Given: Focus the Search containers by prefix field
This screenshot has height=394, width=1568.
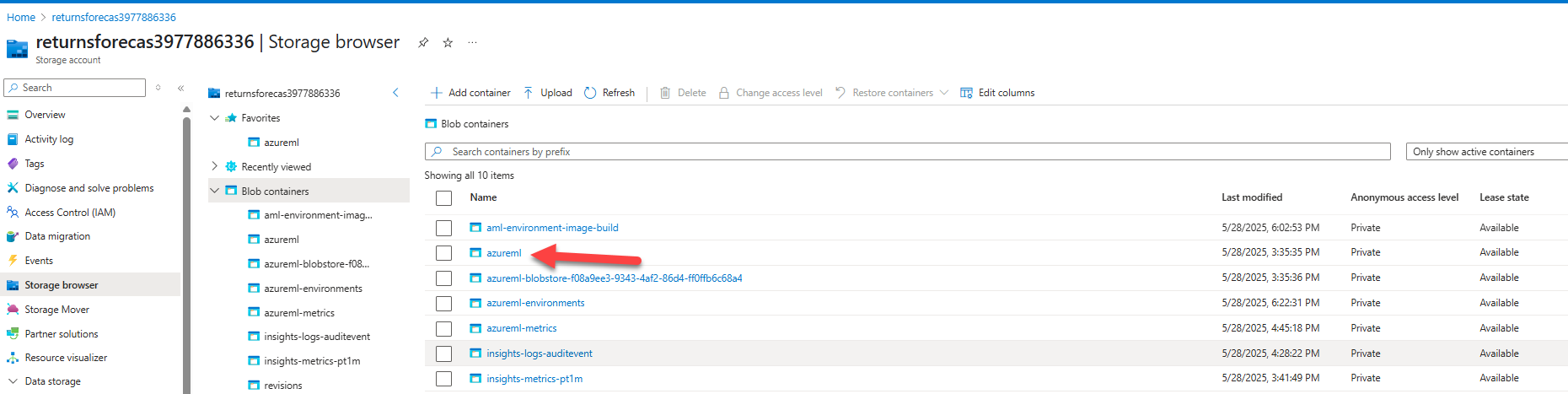Looking at the screenshot, I should [907, 152].
